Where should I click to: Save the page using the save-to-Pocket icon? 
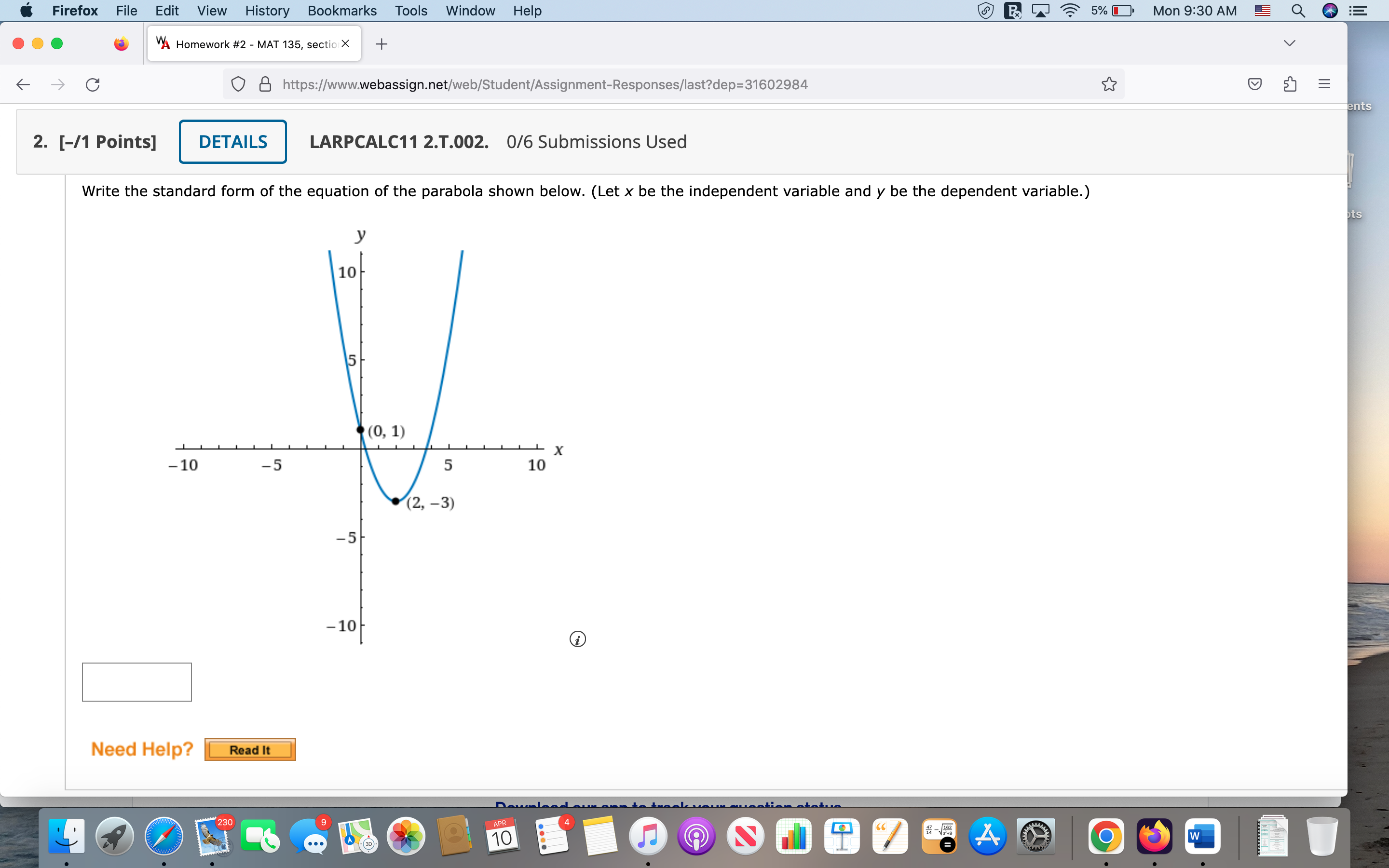click(x=1255, y=84)
